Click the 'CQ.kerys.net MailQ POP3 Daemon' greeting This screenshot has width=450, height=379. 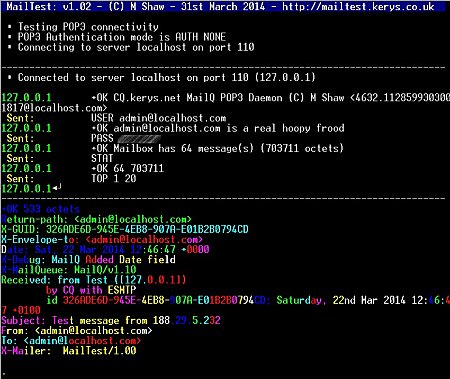point(271,98)
